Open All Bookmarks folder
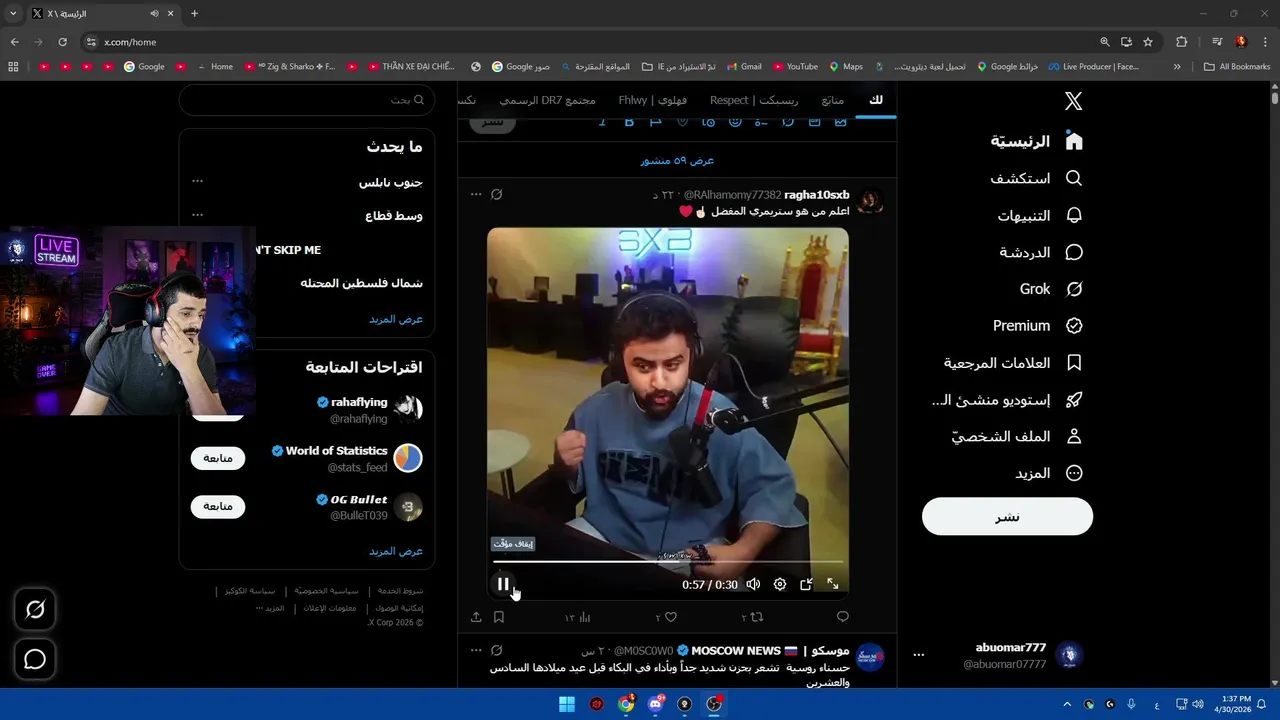This screenshot has height=720, width=1280. [1237, 67]
